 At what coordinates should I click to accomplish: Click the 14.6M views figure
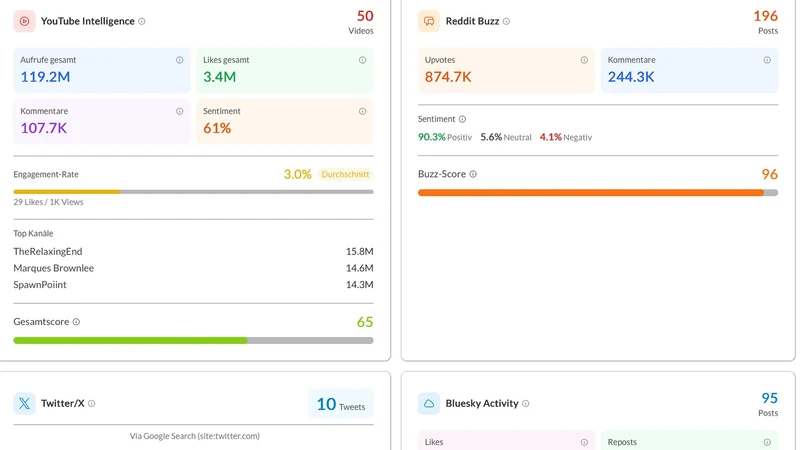360,268
